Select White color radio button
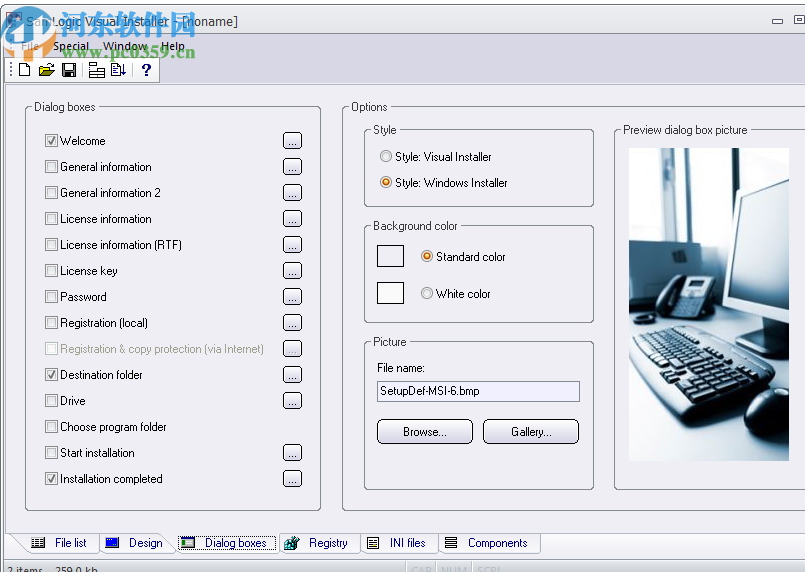 tap(427, 293)
